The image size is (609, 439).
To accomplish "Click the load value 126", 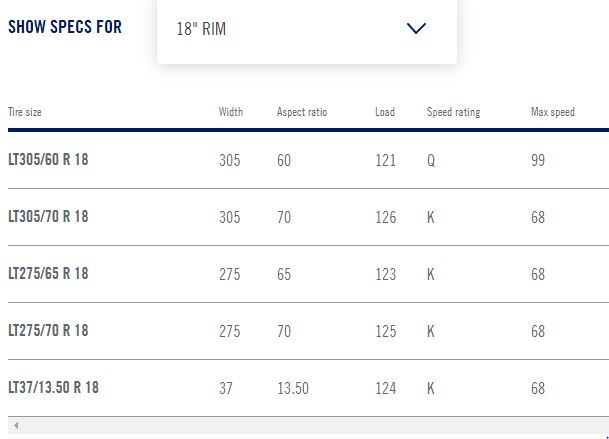I will 386,217.
